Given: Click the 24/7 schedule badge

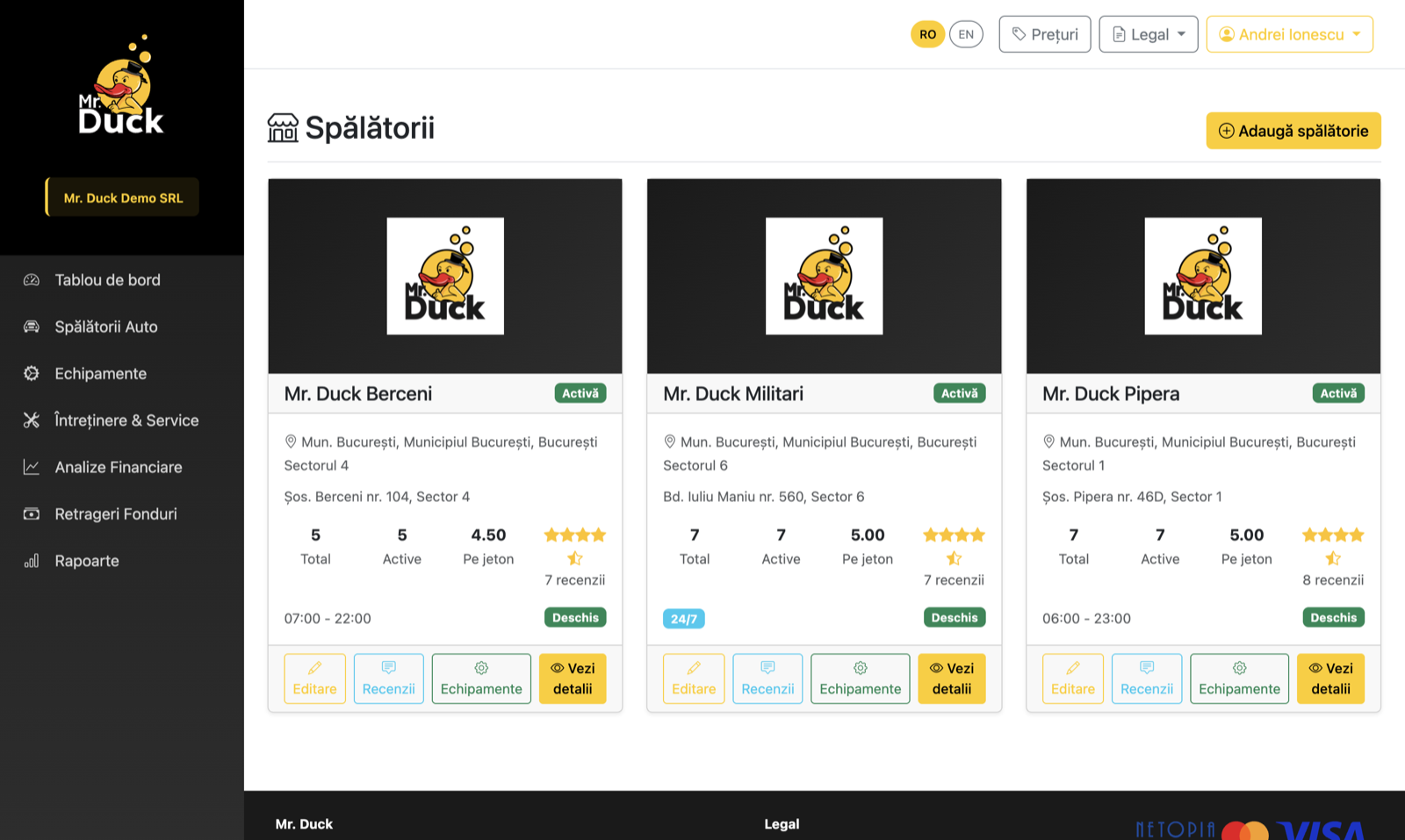Looking at the screenshot, I should [683, 619].
